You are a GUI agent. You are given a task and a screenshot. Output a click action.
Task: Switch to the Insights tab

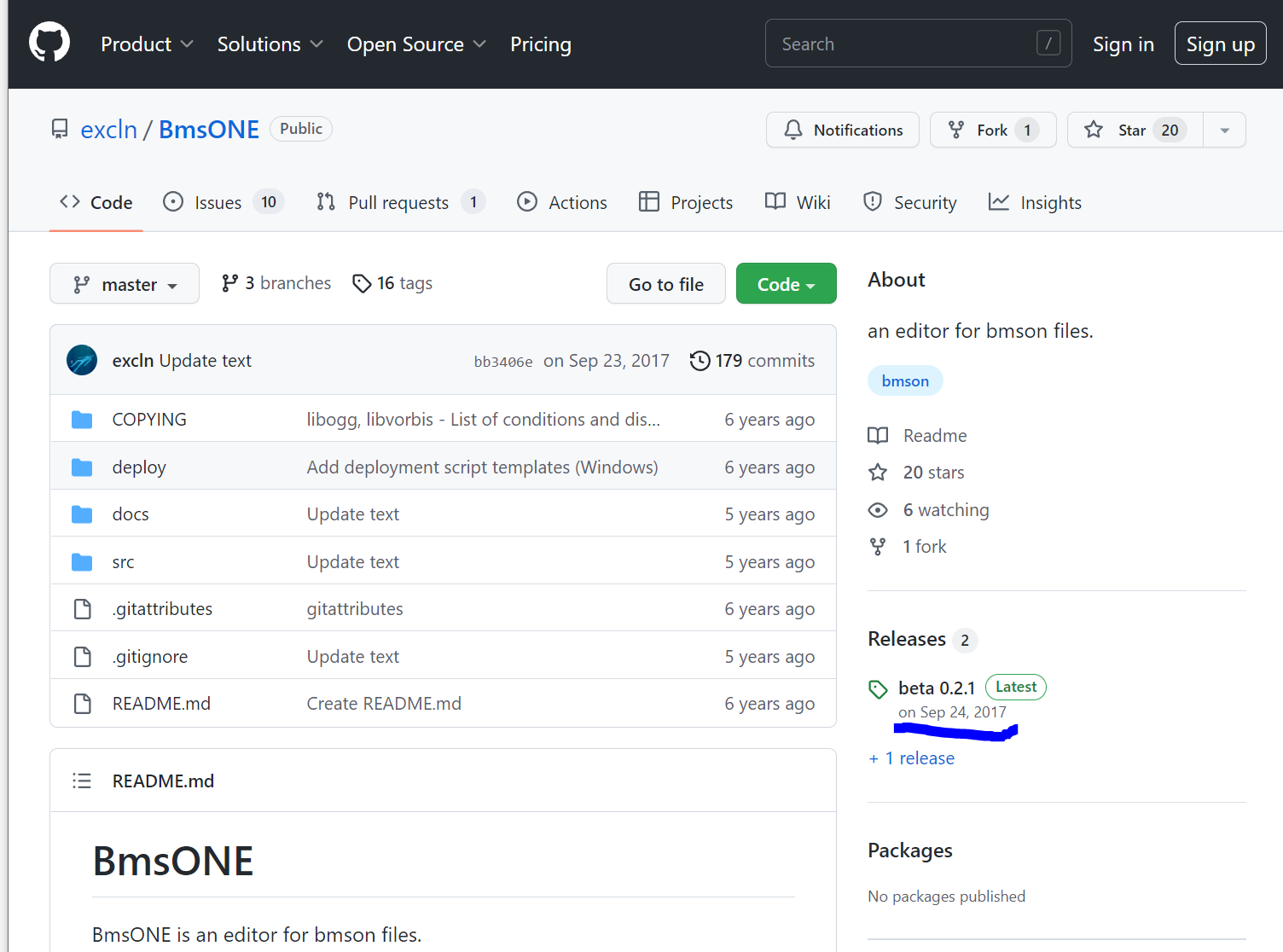(x=1035, y=202)
